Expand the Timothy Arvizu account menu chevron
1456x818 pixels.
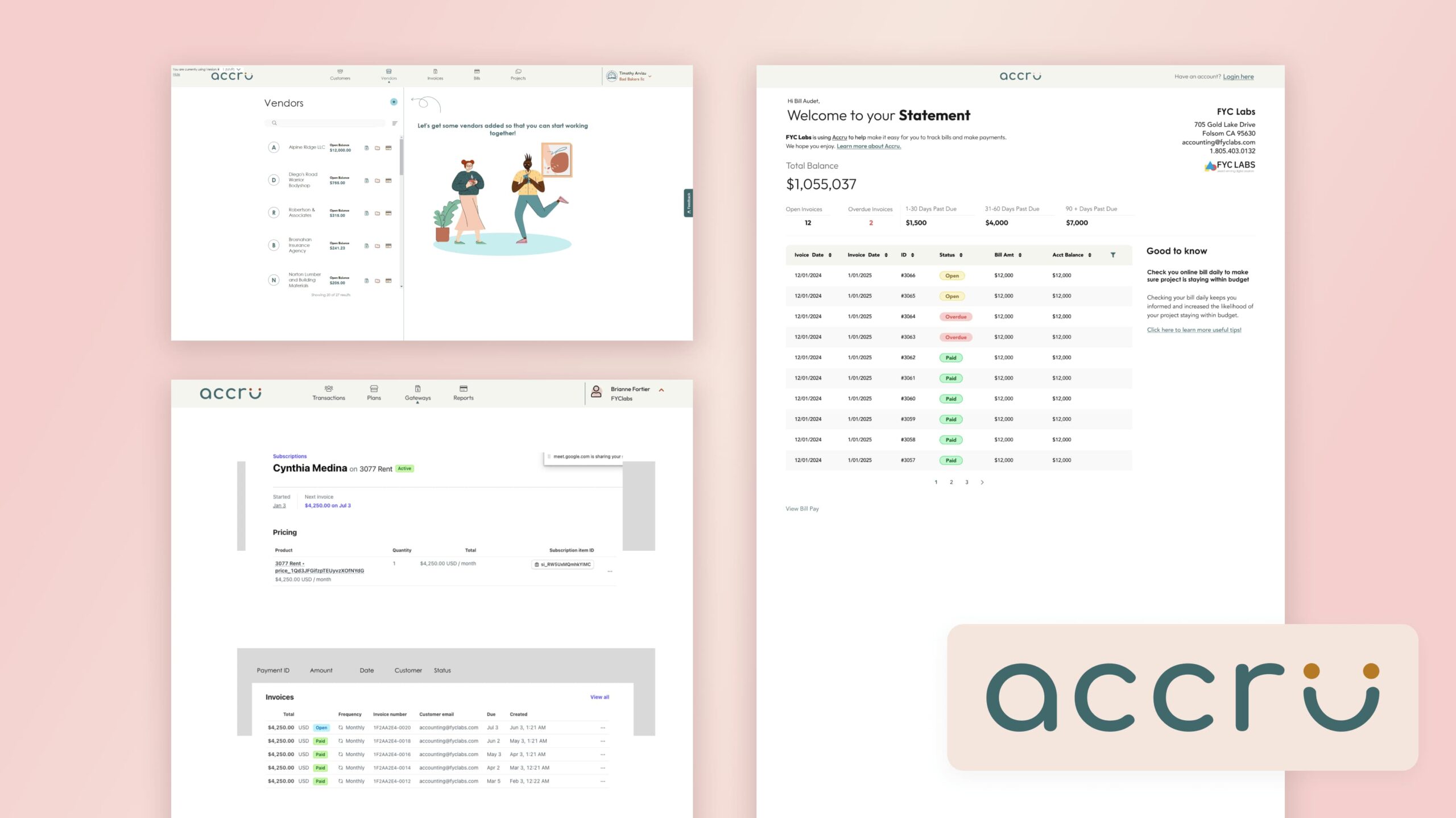(650, 76)
